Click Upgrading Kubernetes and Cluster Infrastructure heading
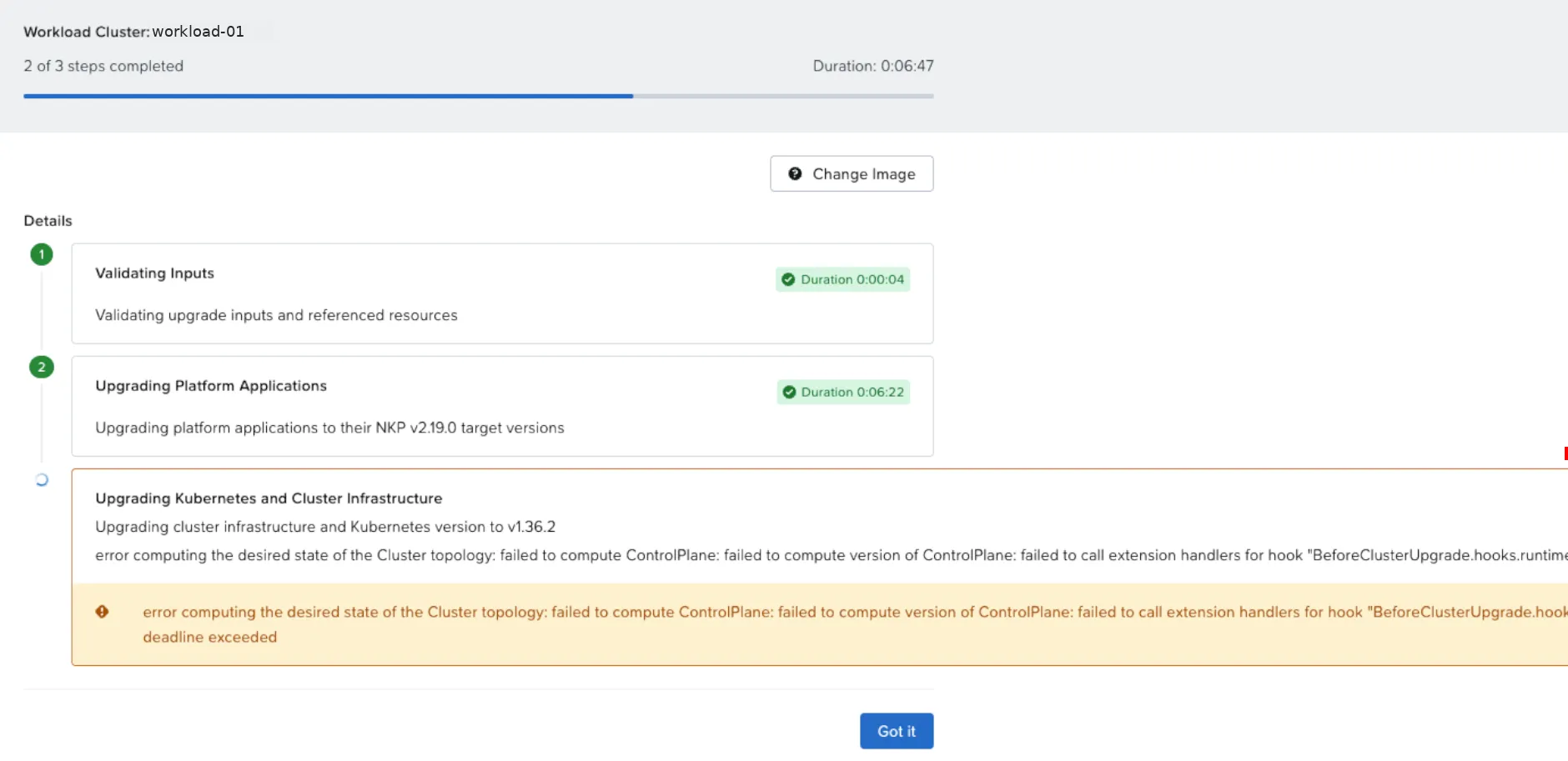 tap(269, 498)
